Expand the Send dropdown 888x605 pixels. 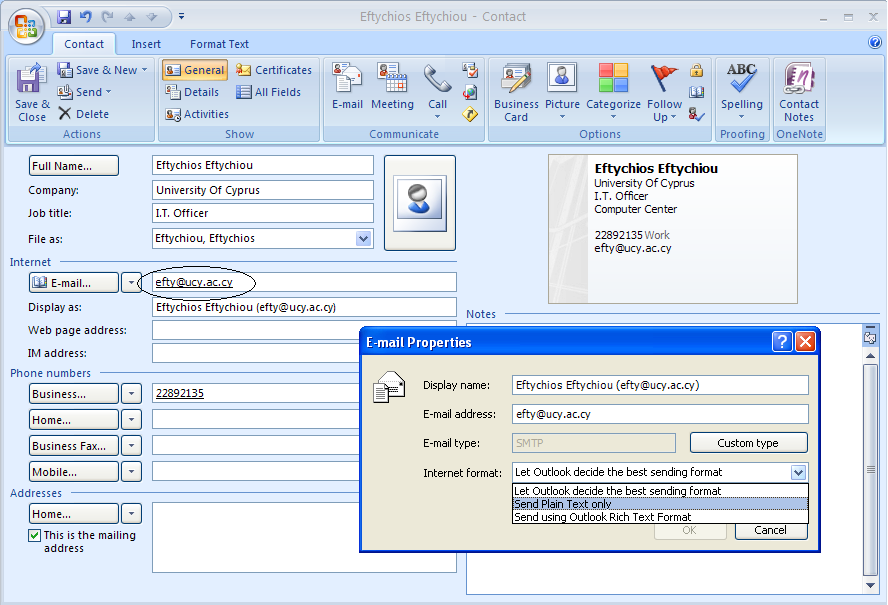108,92
